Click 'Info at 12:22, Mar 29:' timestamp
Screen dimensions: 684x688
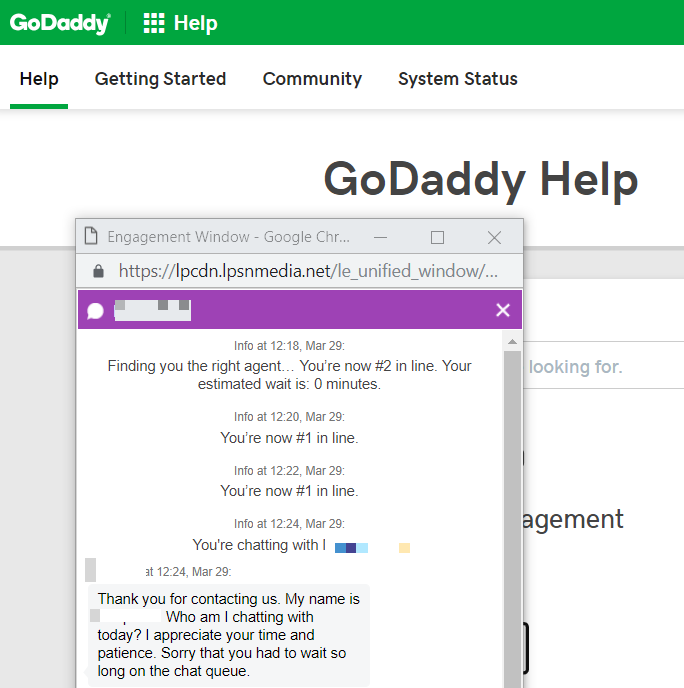[289, 471]
